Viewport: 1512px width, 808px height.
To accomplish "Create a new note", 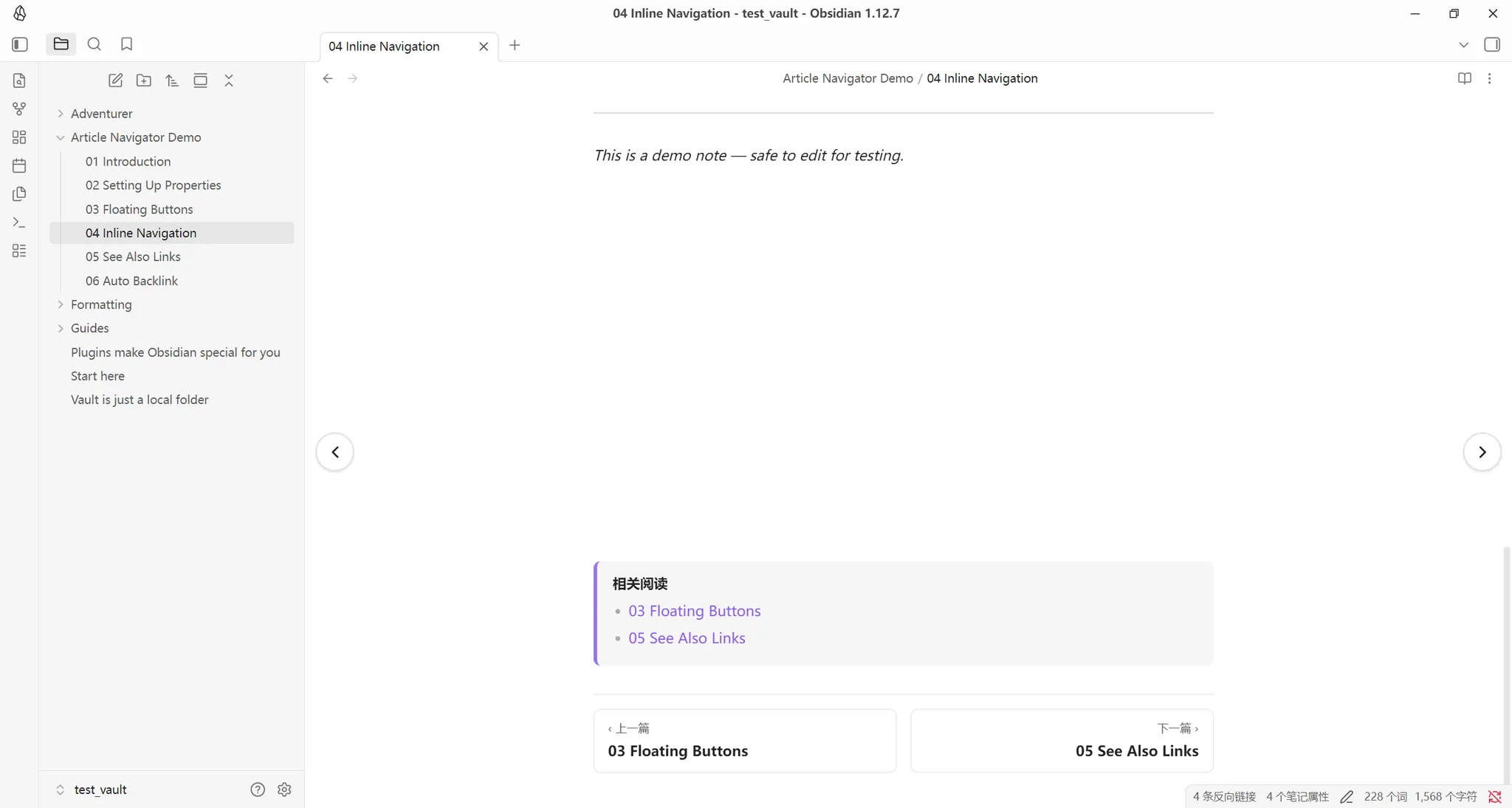I will pyautogui.click(x=116, y=81).
